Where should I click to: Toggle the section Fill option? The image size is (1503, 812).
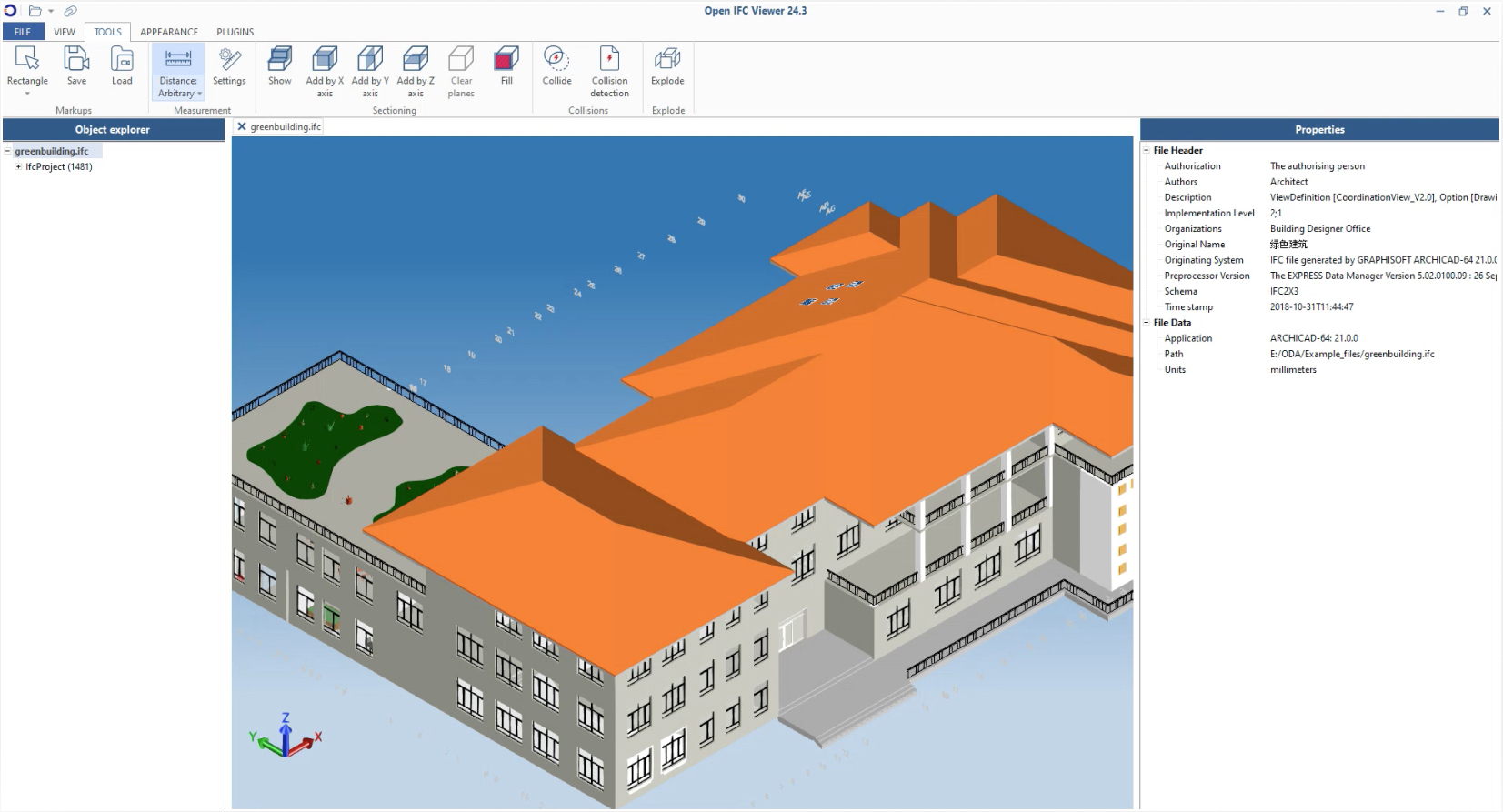(x=506, y=60)
